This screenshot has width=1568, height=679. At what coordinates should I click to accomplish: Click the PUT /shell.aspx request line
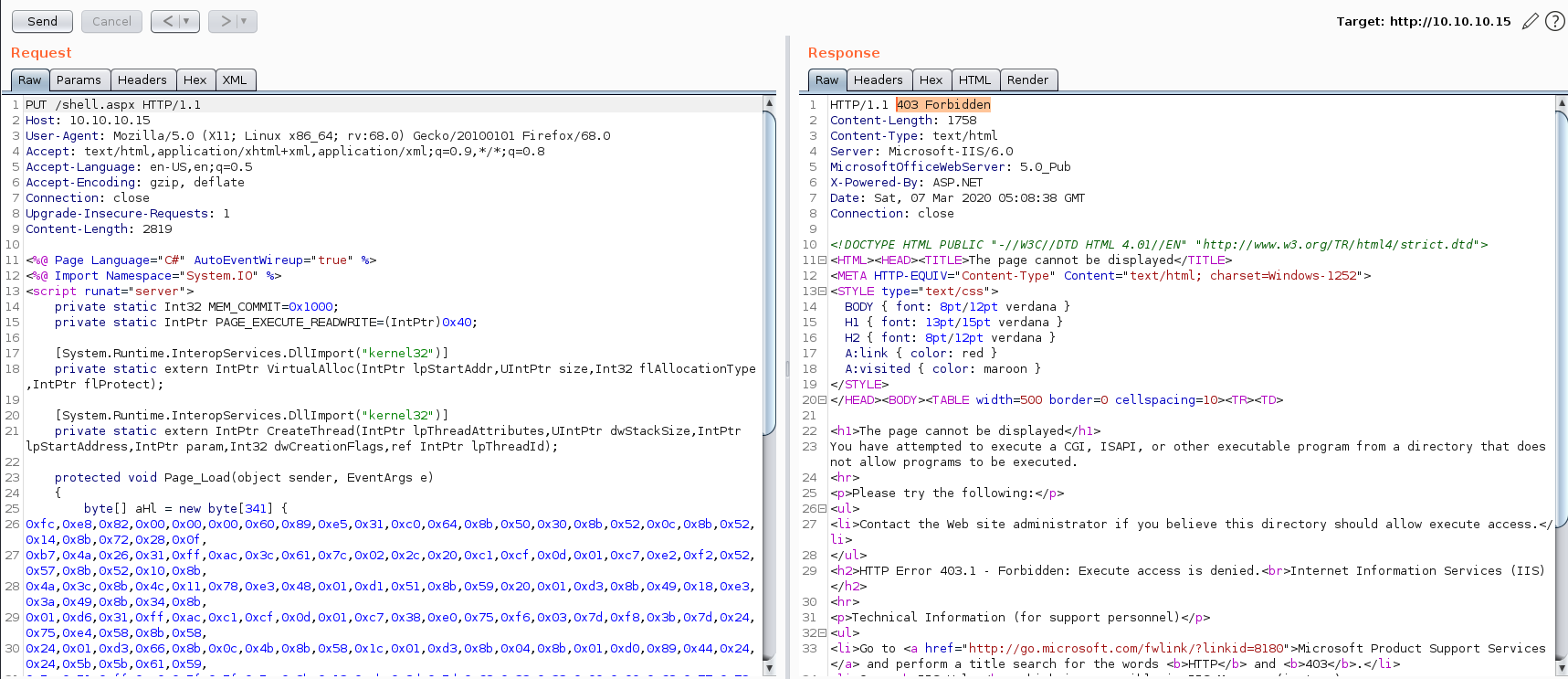pyautogui.click(x=113, y=105)
